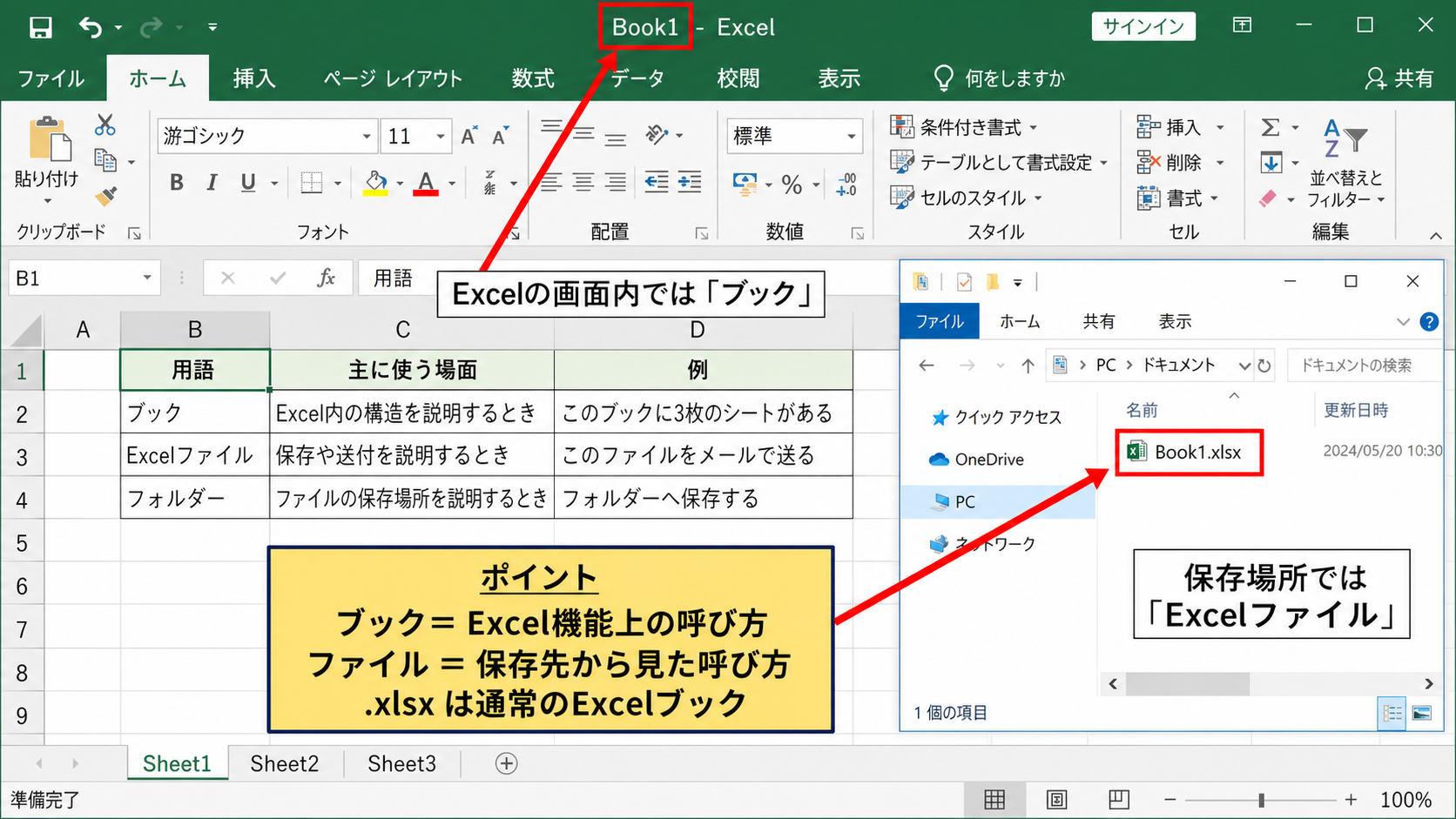This screenshot has width=1456, height=819.
Task: Open 条件付き書式 conditional formatting menu
Action: point(964,127)
